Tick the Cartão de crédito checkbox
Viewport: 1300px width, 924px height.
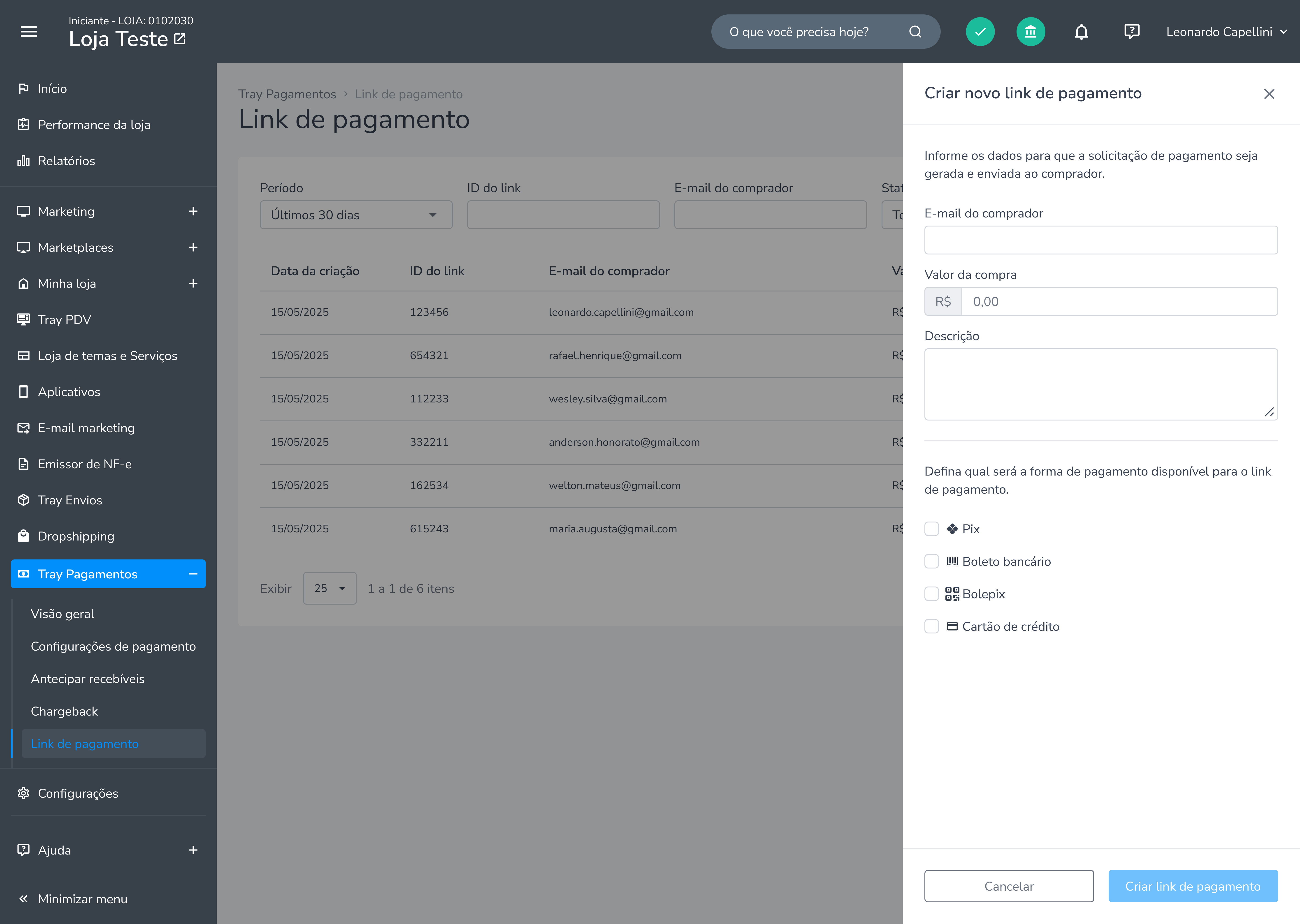(931, 626)
